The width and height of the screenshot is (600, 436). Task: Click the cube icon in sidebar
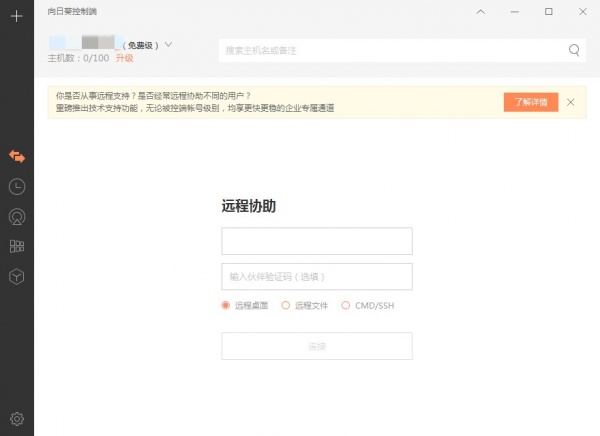click(x=16, y=276)
